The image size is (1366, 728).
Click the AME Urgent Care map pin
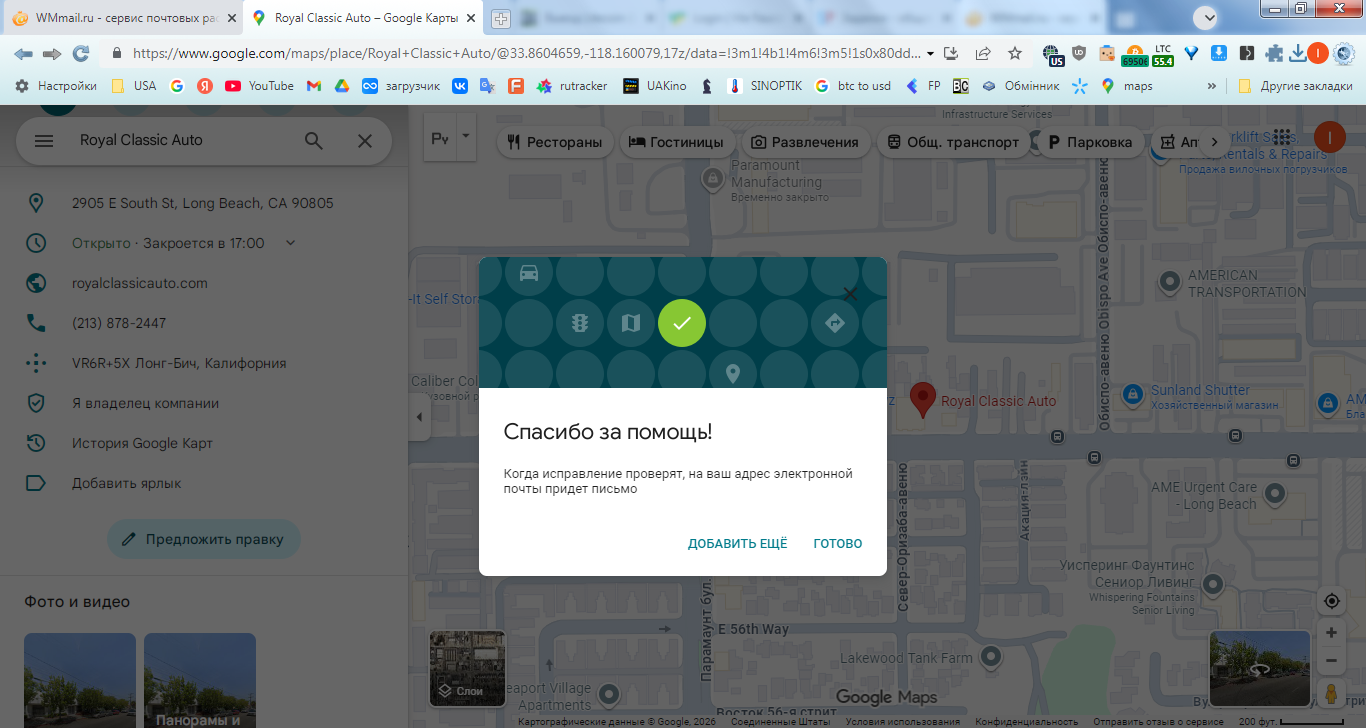(1275, 493)
